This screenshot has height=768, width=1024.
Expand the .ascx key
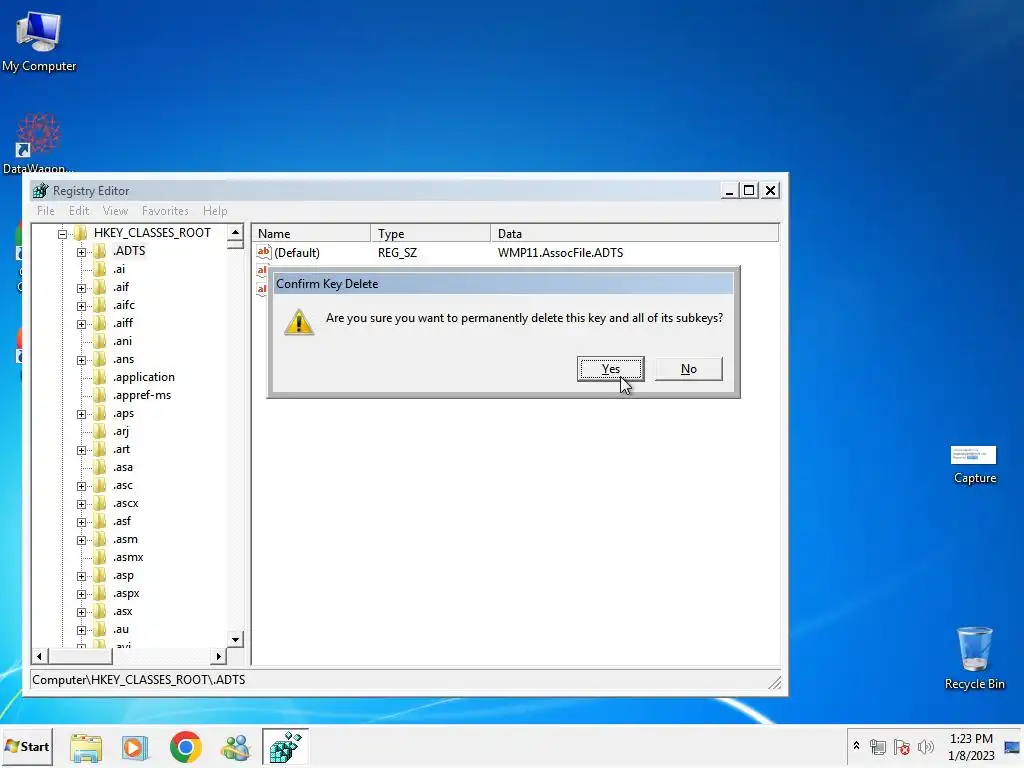[x=81, y=504]
